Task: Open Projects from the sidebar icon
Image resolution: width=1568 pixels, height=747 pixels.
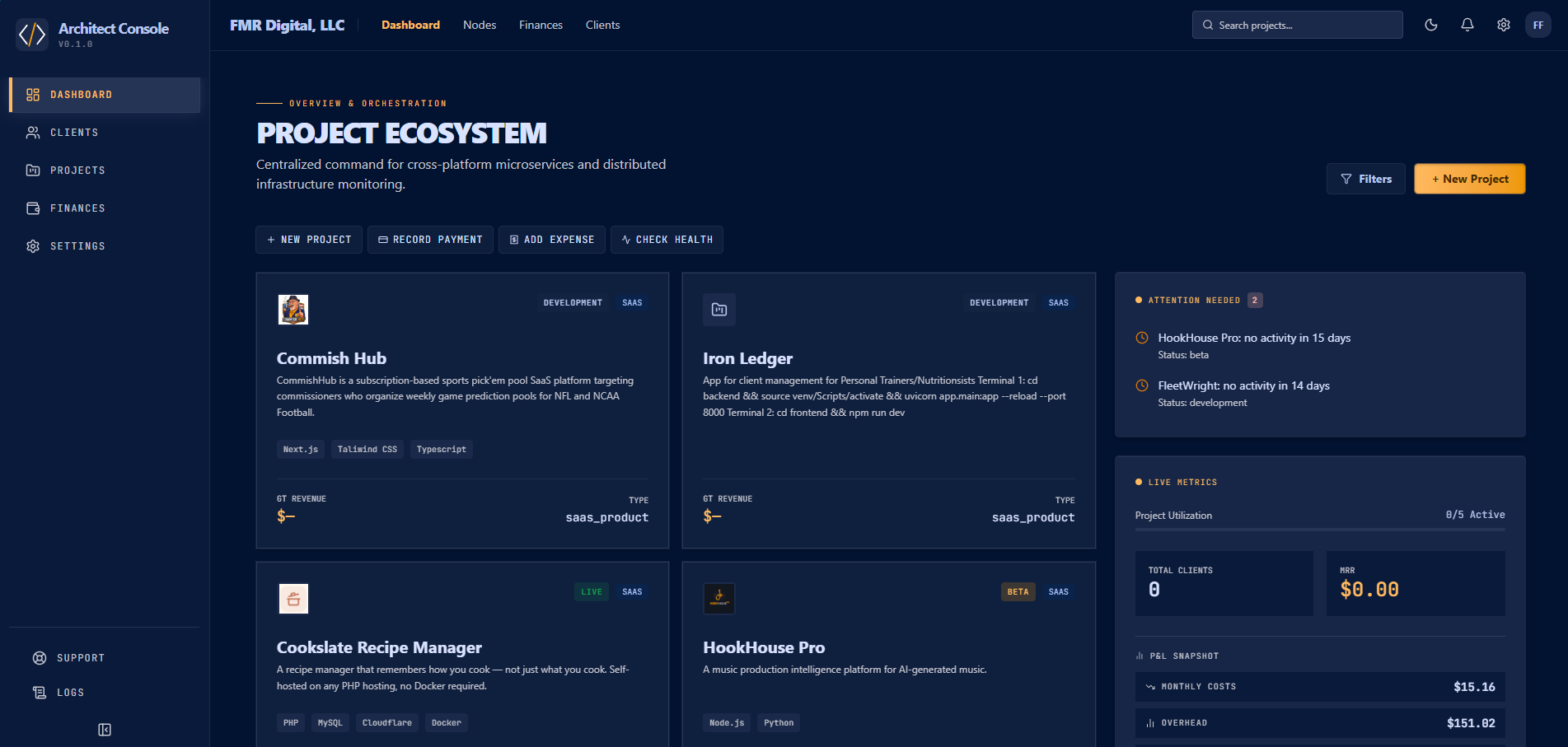Action: tap(33, 170)
